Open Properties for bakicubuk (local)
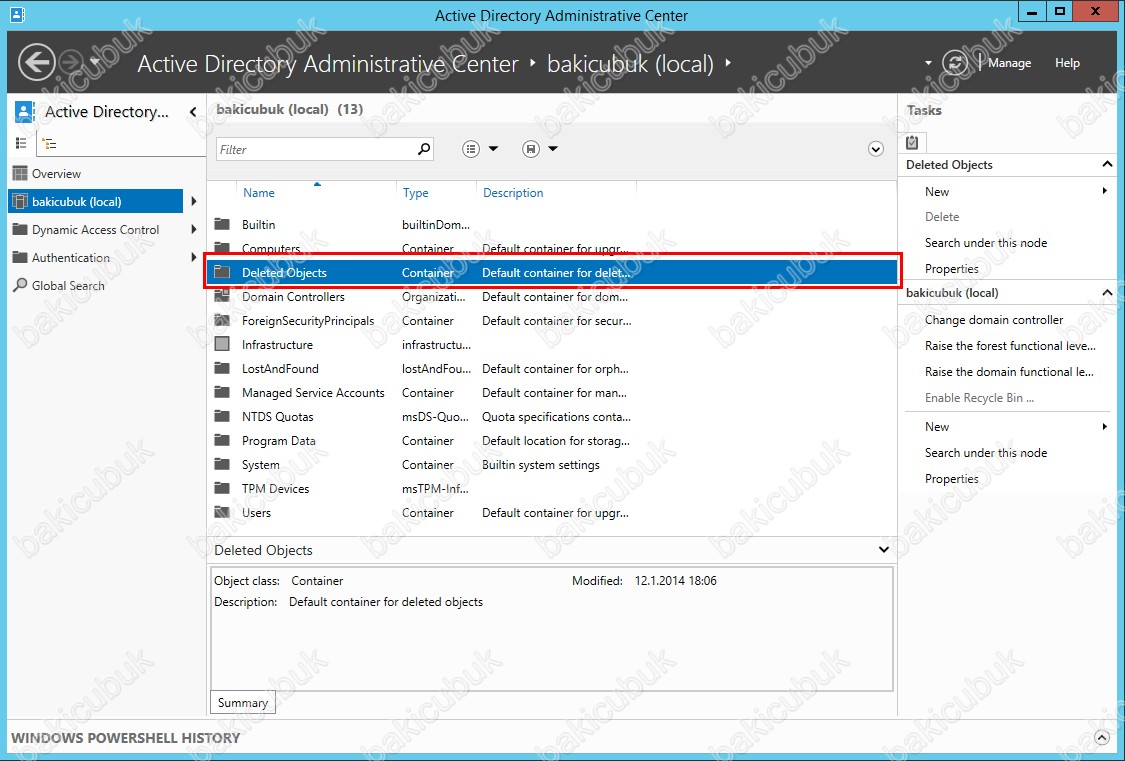Image resolution: width=1125 pixels, height=761 pixels. (x=951, y=479)
